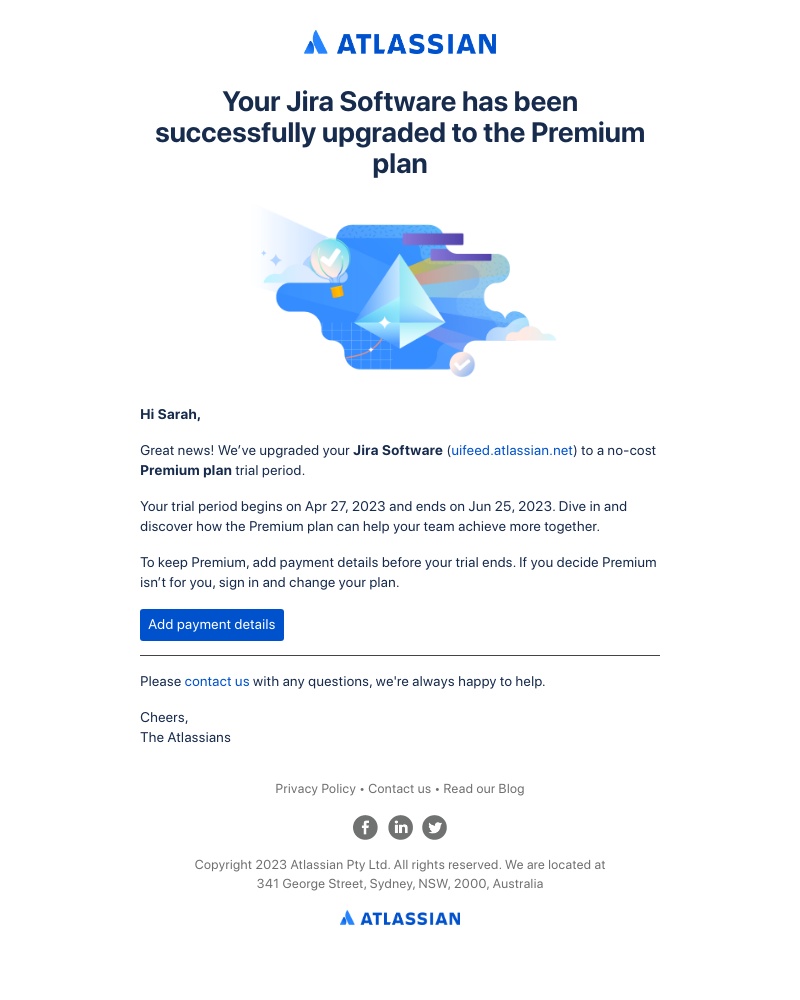This screenshot has height=1000, width=800.
Task: Click the Facebook social icon
Action: coord(365,827)
